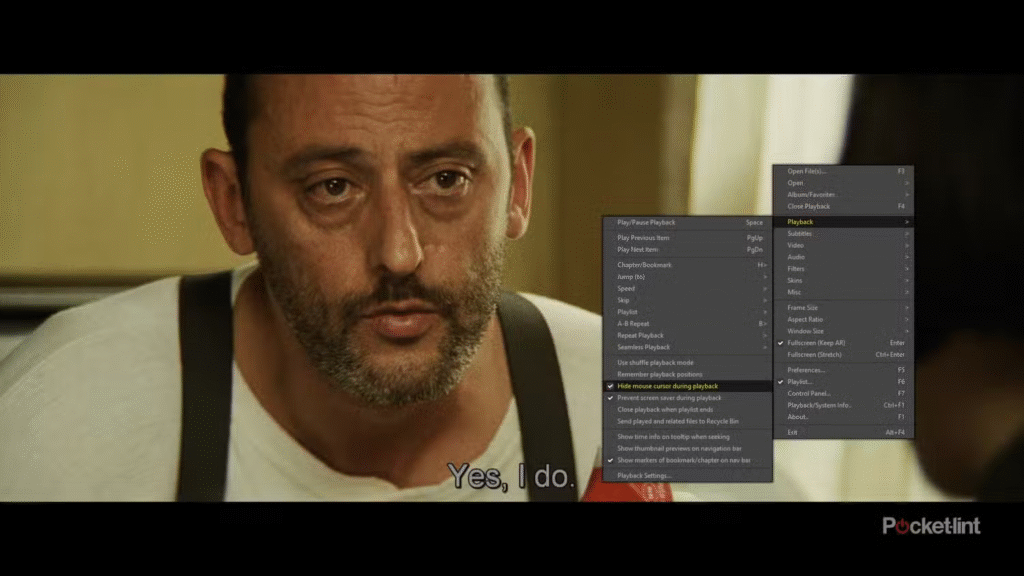Viewport: 1024px width, 576px height.
Task: Toggle Hide mouse cursor during playback
Action: point(667,386)
